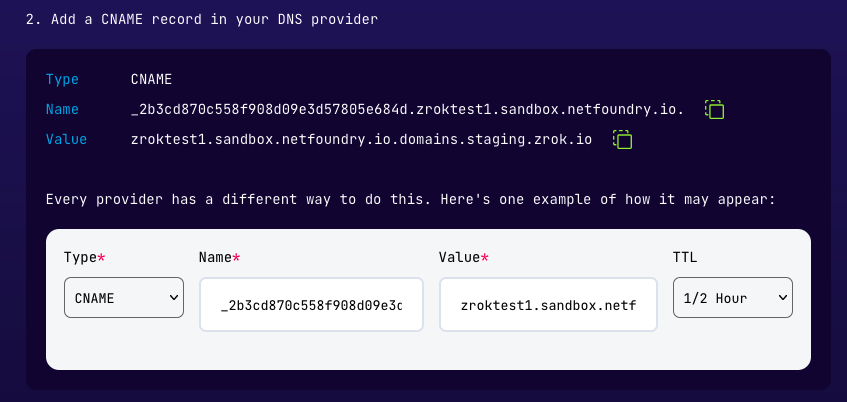Screen dimensions: 847x402
Task: Open the Type dropdown showing CNAME
Action: point(123,297)
